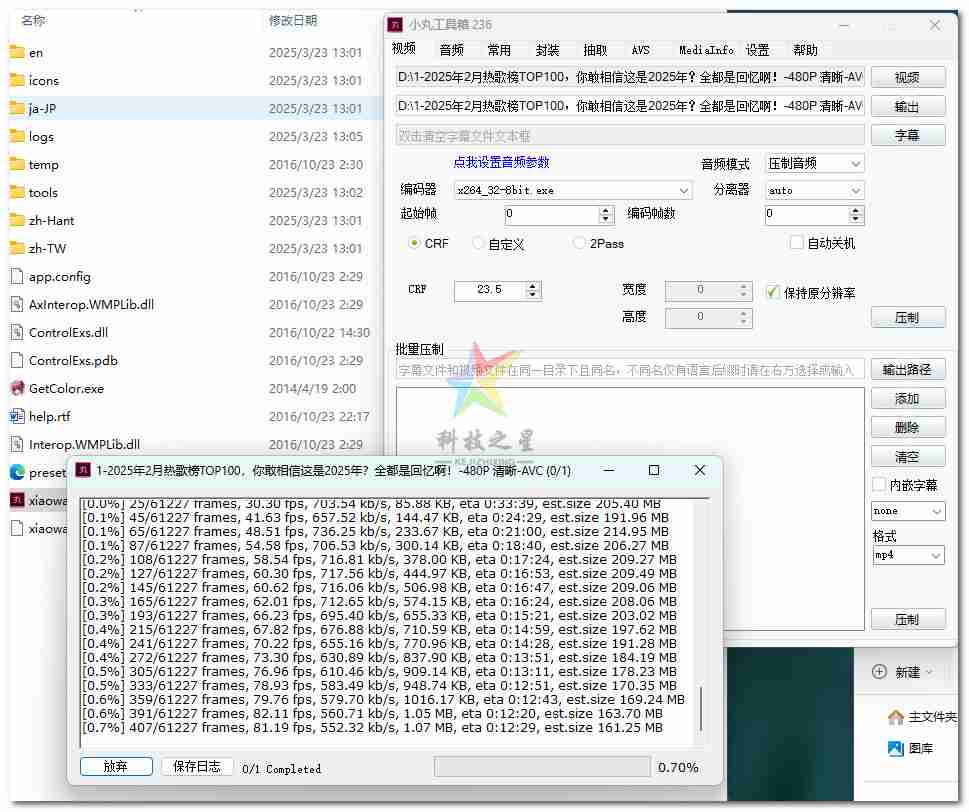Click the encoding progress bar
Image resolution: width=969 pixels, height=812 pixels.
pyautogui.click(x=541, y=767)
